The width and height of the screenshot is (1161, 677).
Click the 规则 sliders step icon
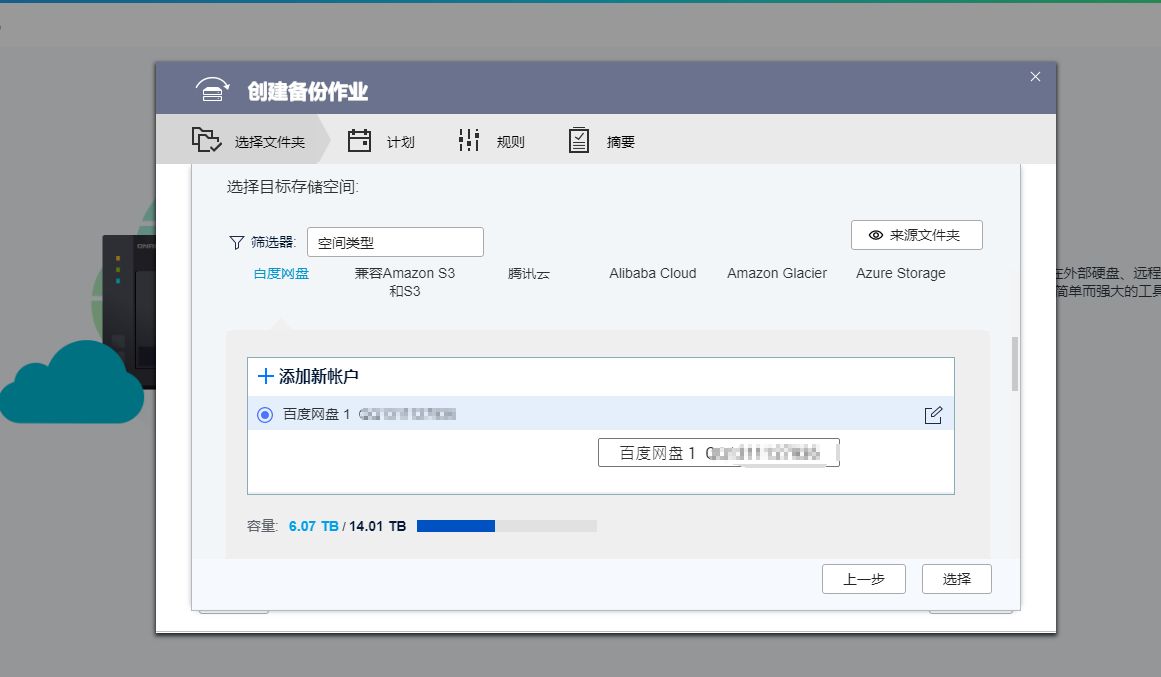coord(467,140)
